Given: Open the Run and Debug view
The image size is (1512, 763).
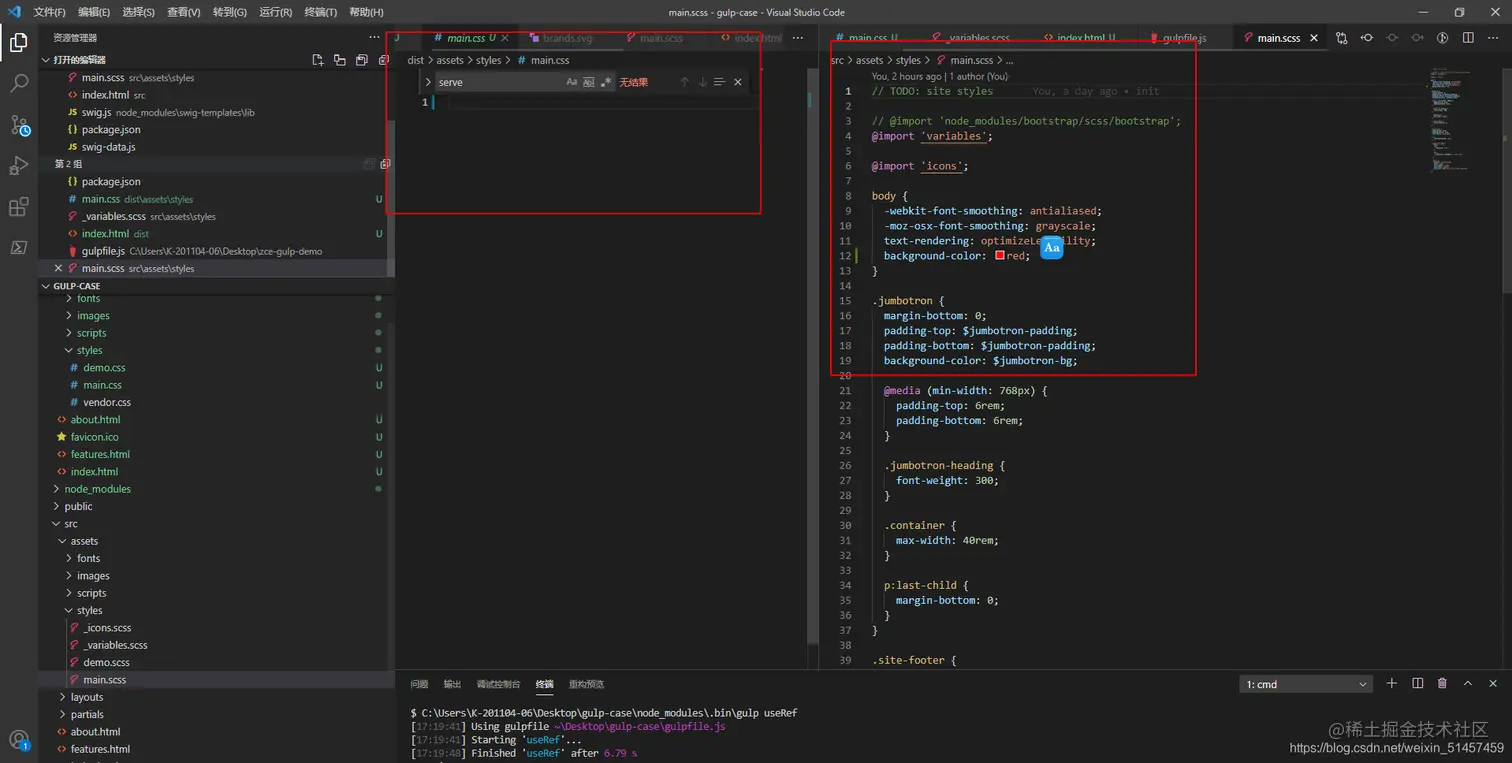Looking at the screenshot, I should 19,166.
